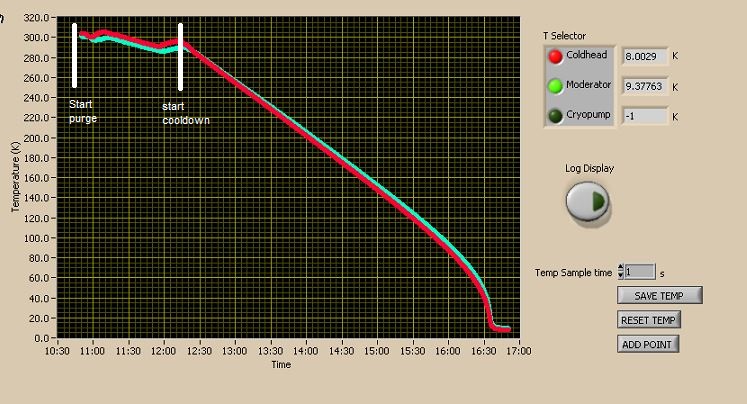Click the Moderator temperature field 9.37763

[645, 86]
